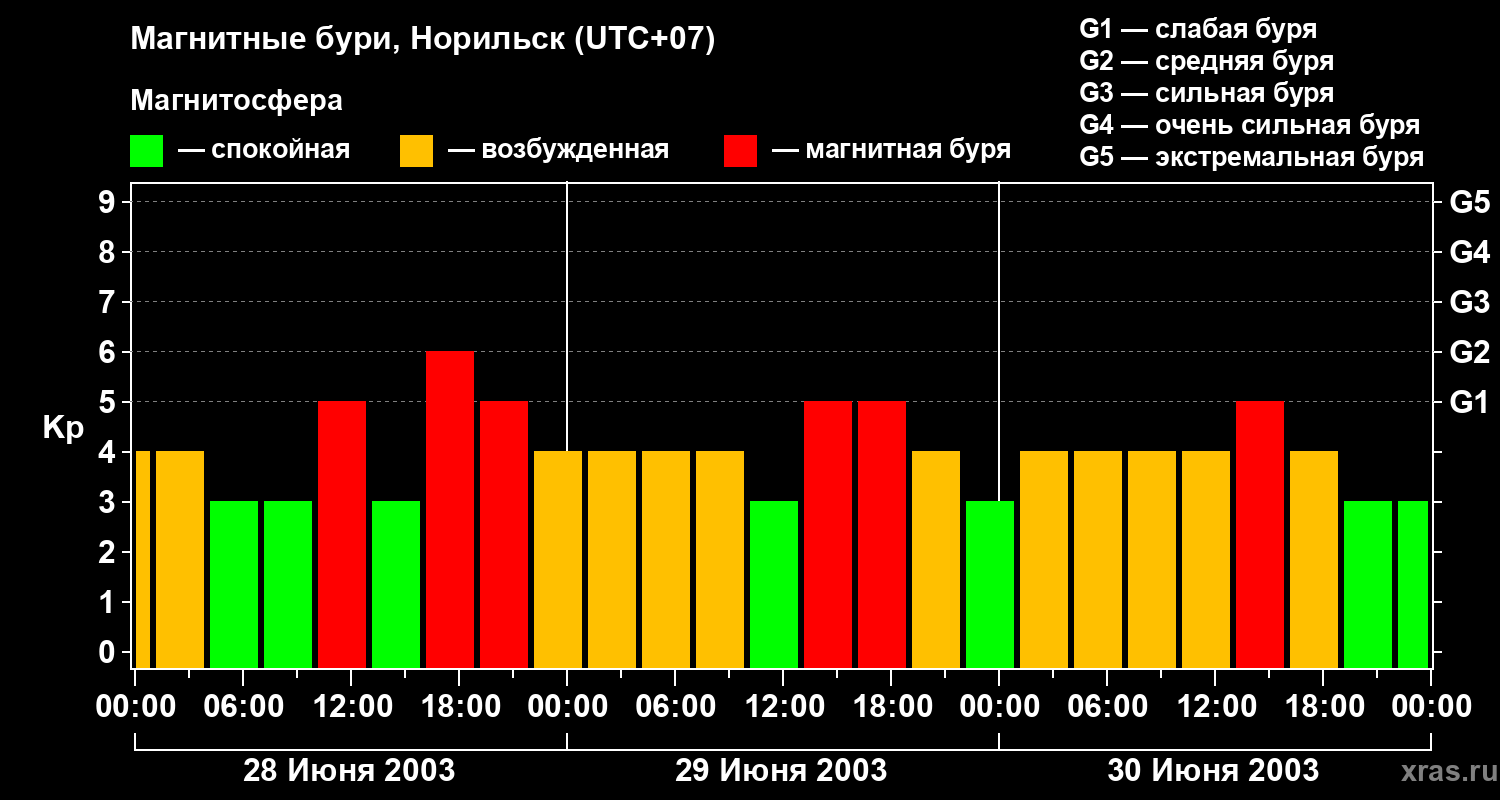Click the thin yellow sliver bar at chart start
Screen dimensions: 1500x800
(143, 559)
